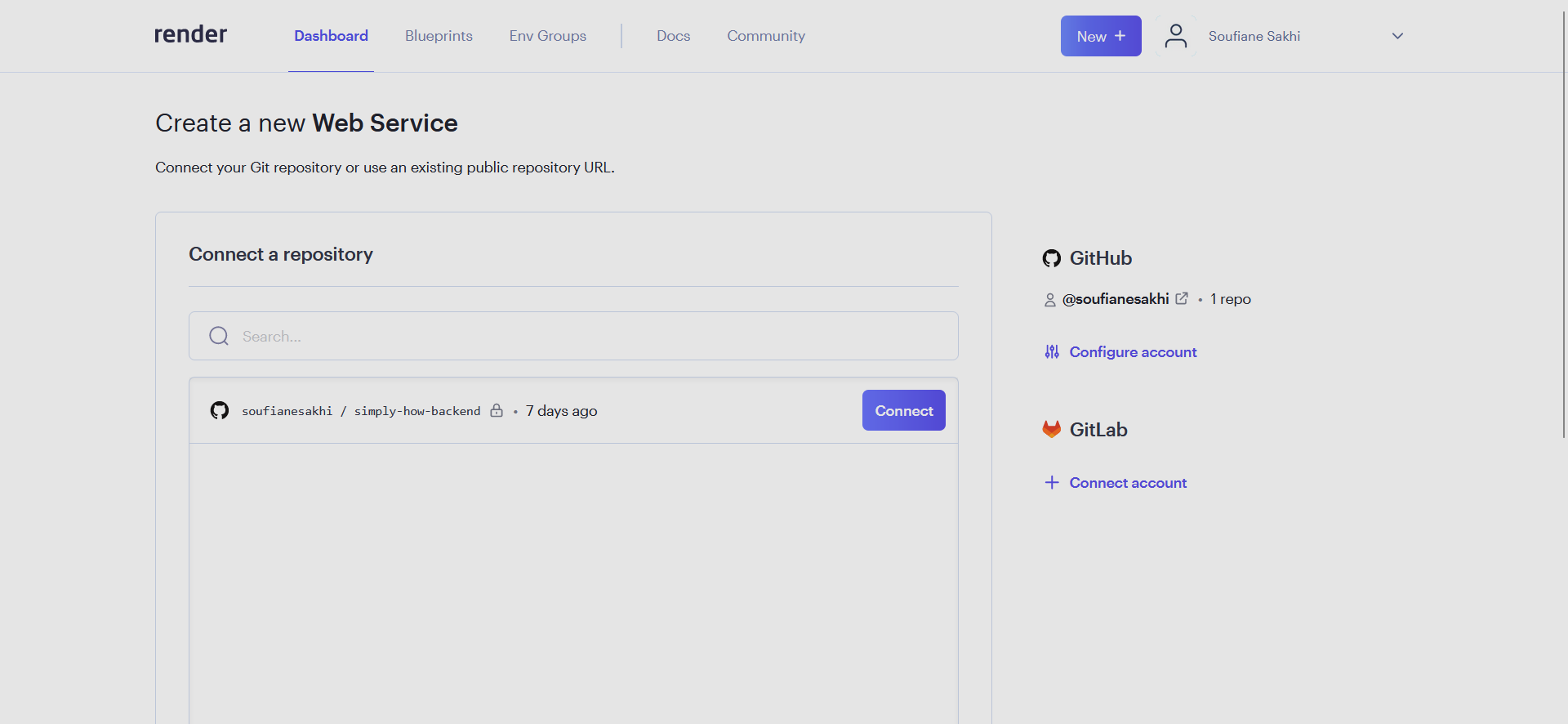Click the GitLab fox logo
Viewport: 1568px width, 724px height.
coord(1052,429)
